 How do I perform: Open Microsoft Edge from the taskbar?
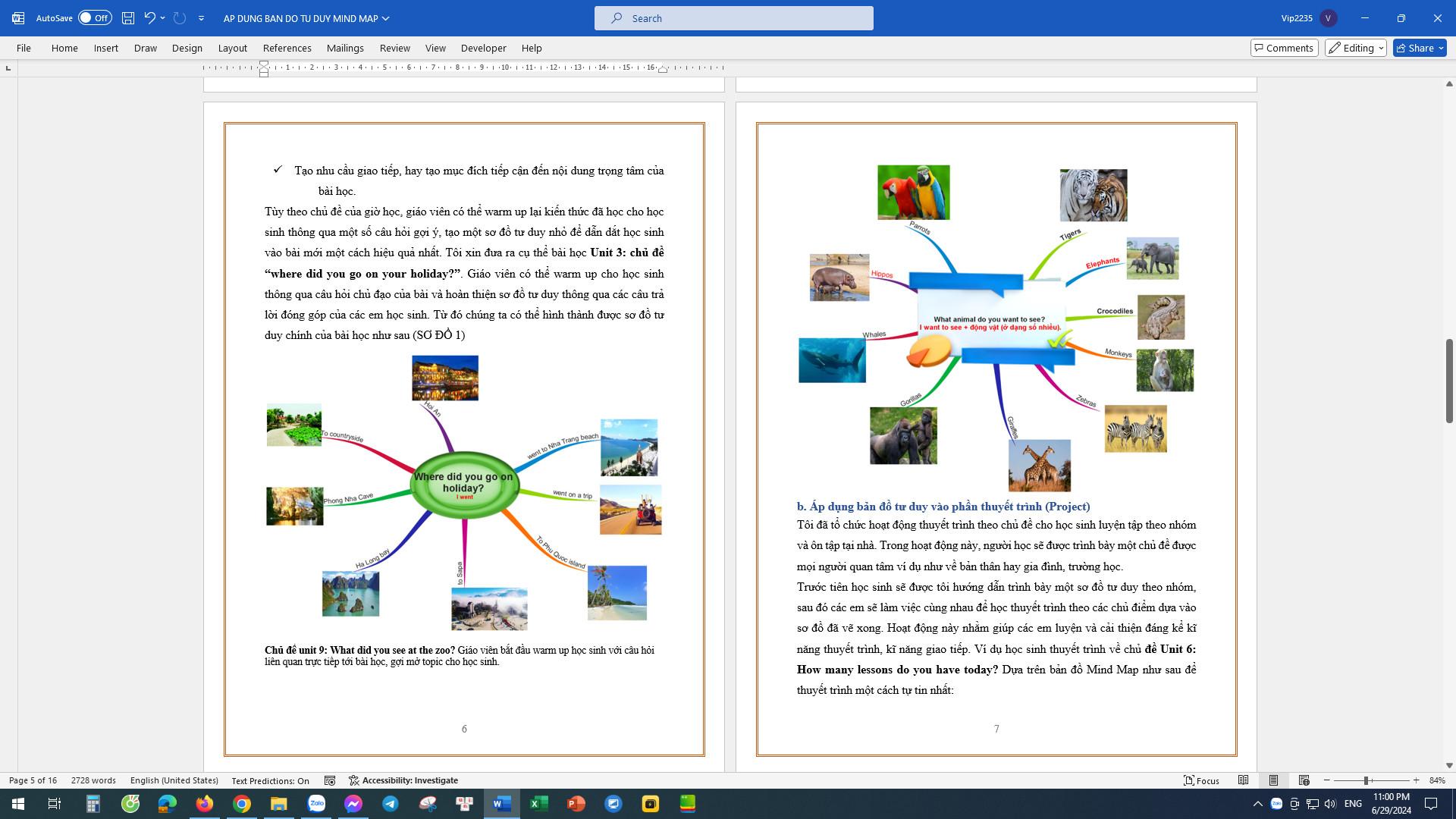coord(168,804)
